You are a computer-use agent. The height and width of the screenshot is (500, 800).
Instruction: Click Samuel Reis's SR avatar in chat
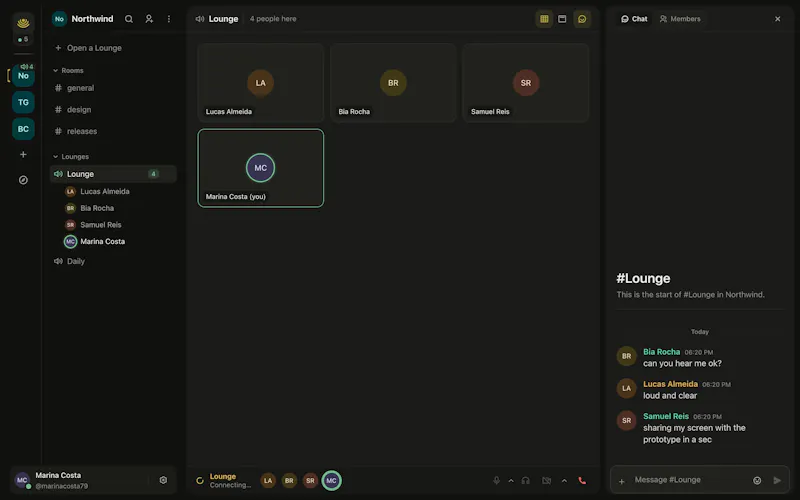click(x=627, y=421)
